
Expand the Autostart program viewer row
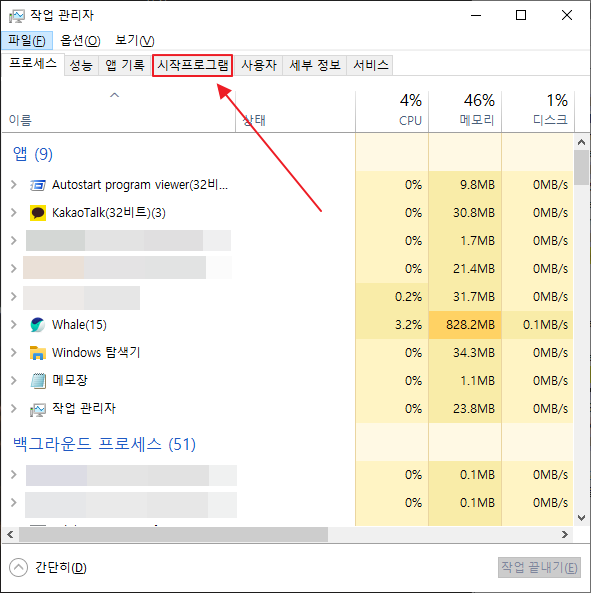[14, 185]
